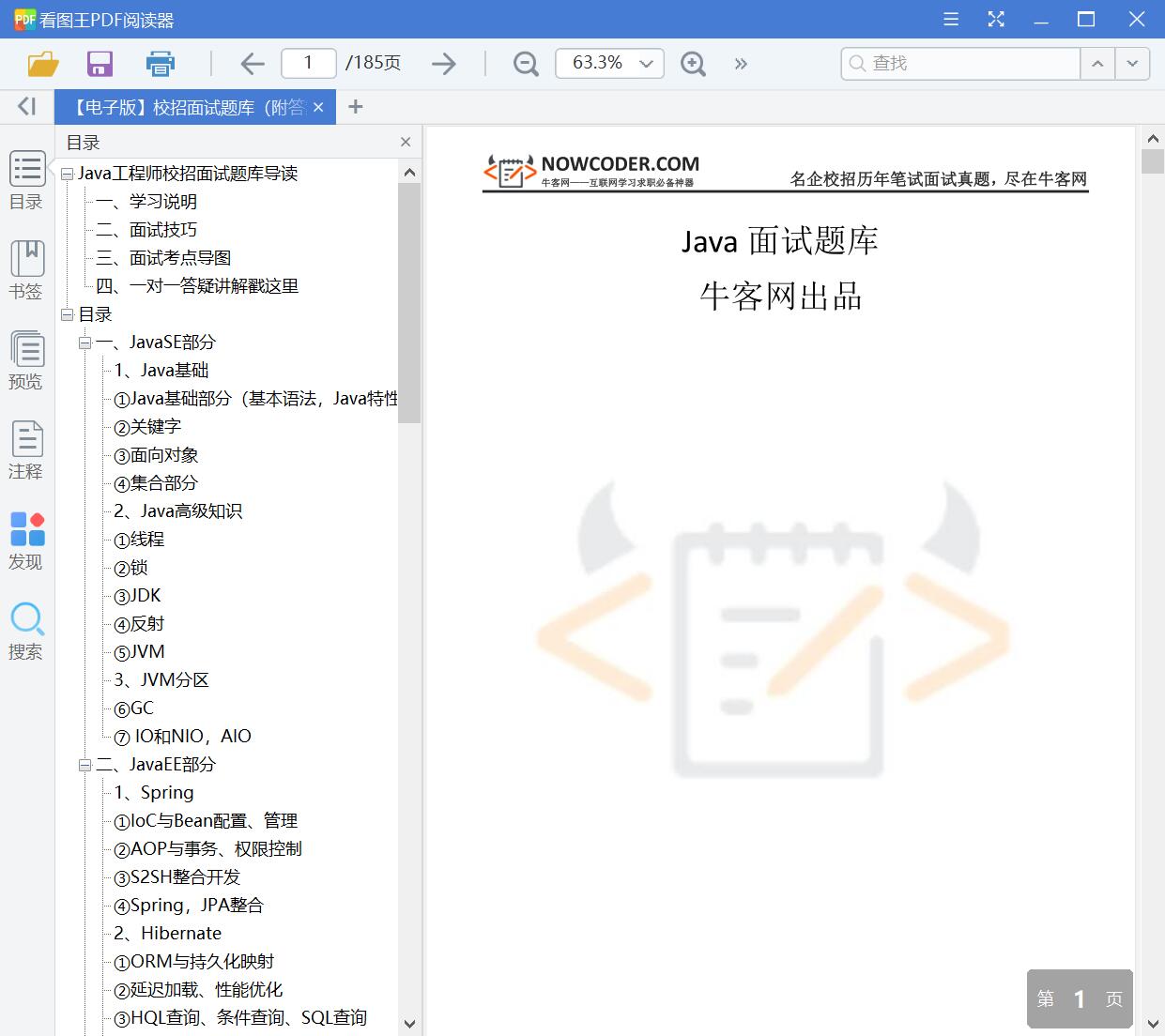Open the 目录 sidebar panel

26,180
